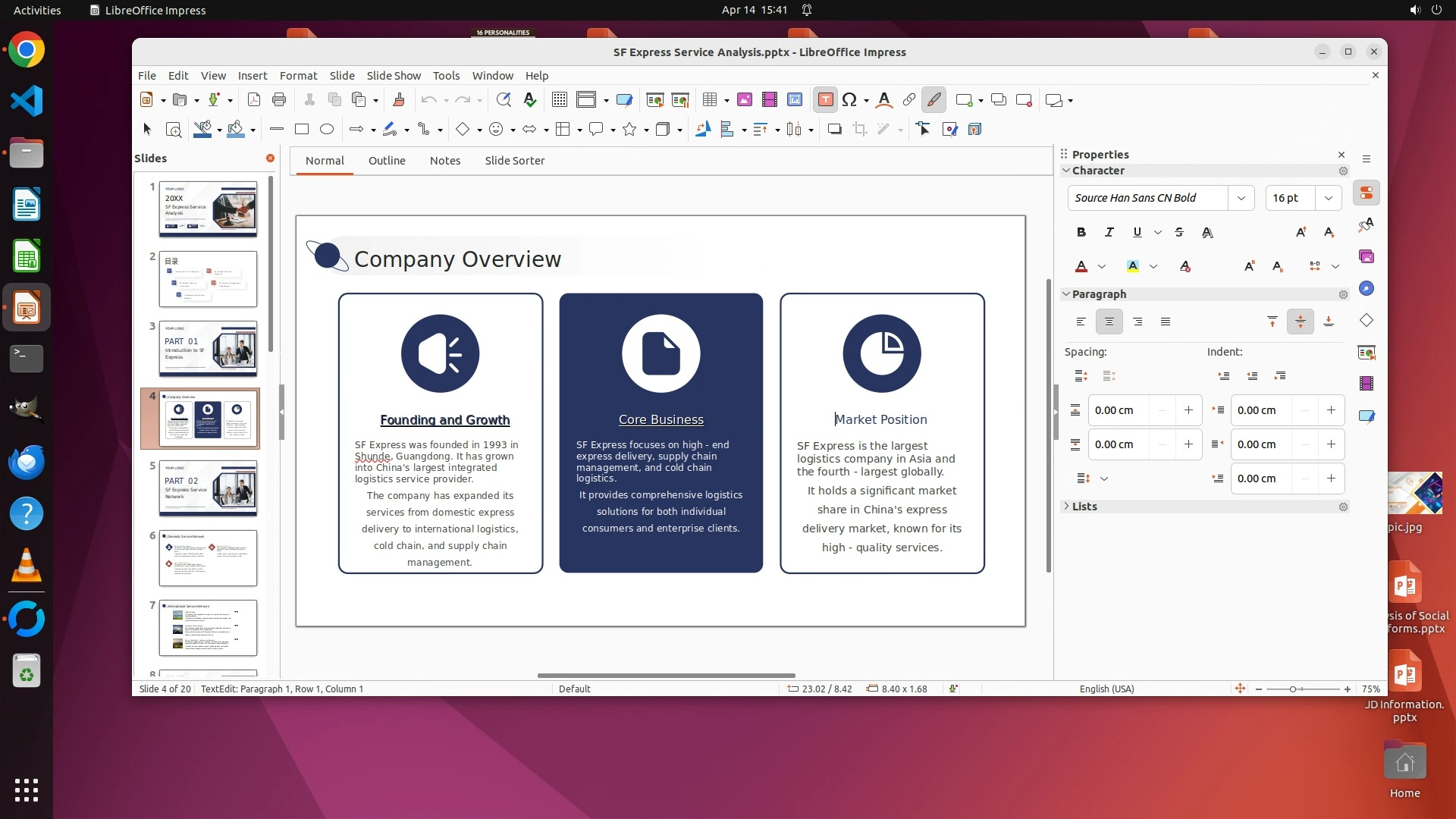Enable Justified paragraph alignment
The width and height of the screenshot is (1456, 819).
click(x=1166, y=322)
